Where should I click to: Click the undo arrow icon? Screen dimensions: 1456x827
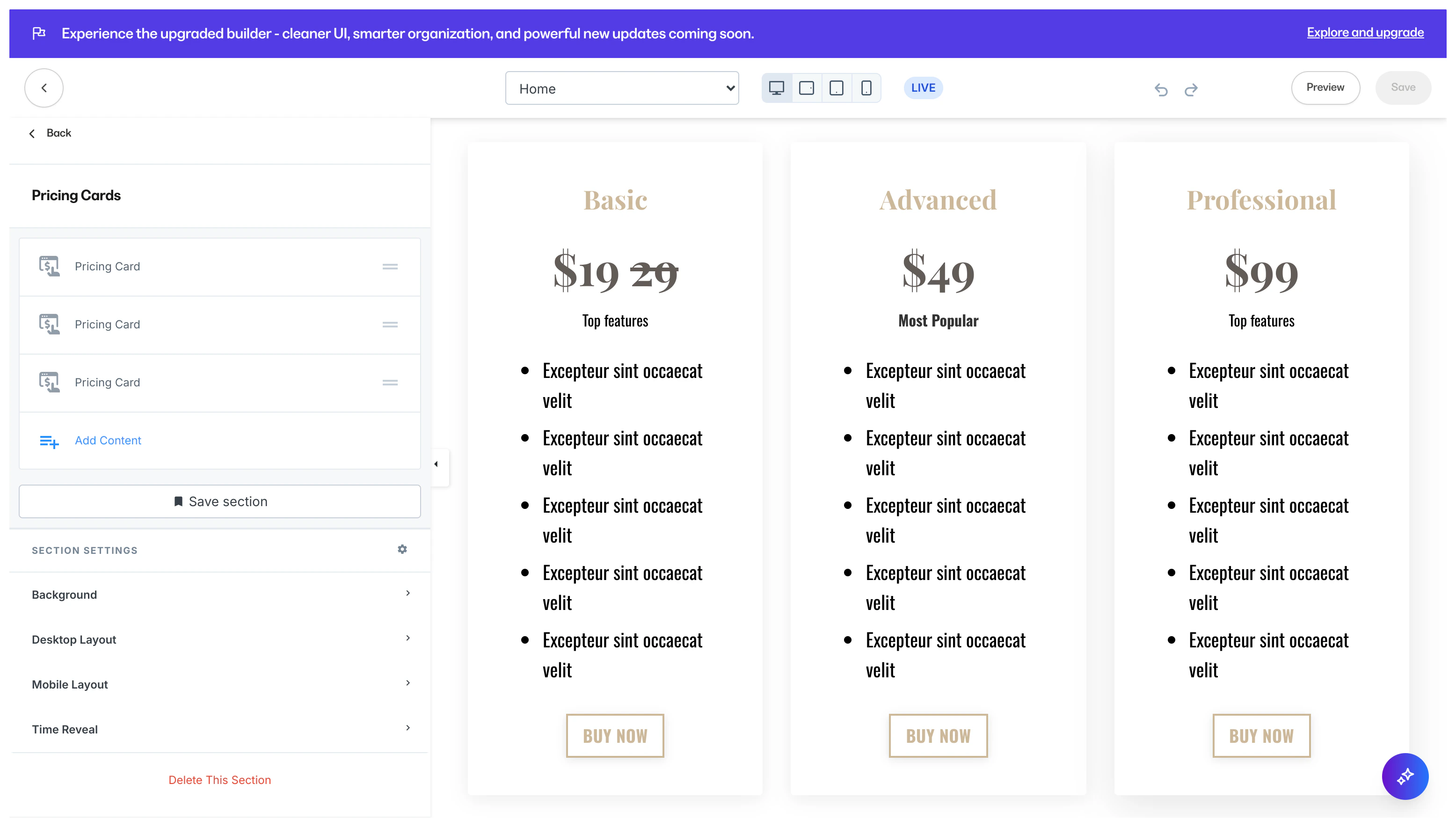click(x=1161, y=89)
